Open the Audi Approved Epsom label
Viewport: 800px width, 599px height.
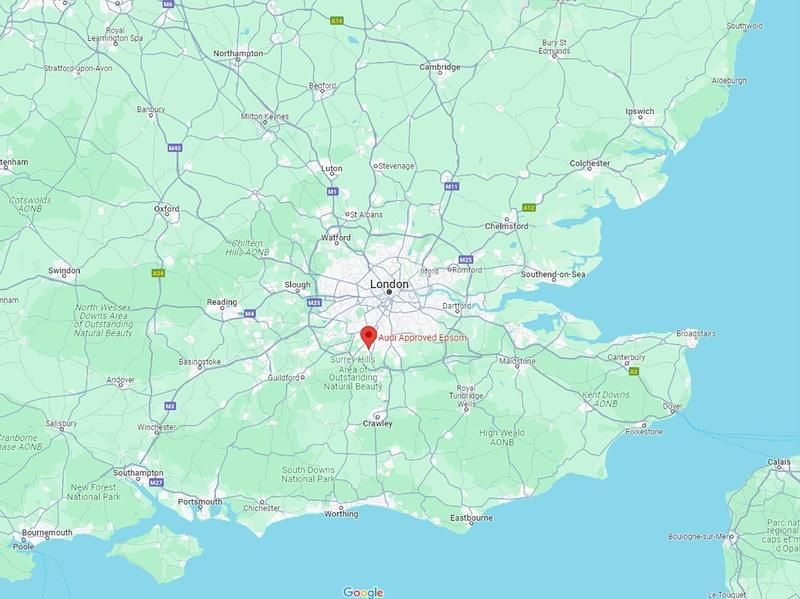[x=422, y=337]
